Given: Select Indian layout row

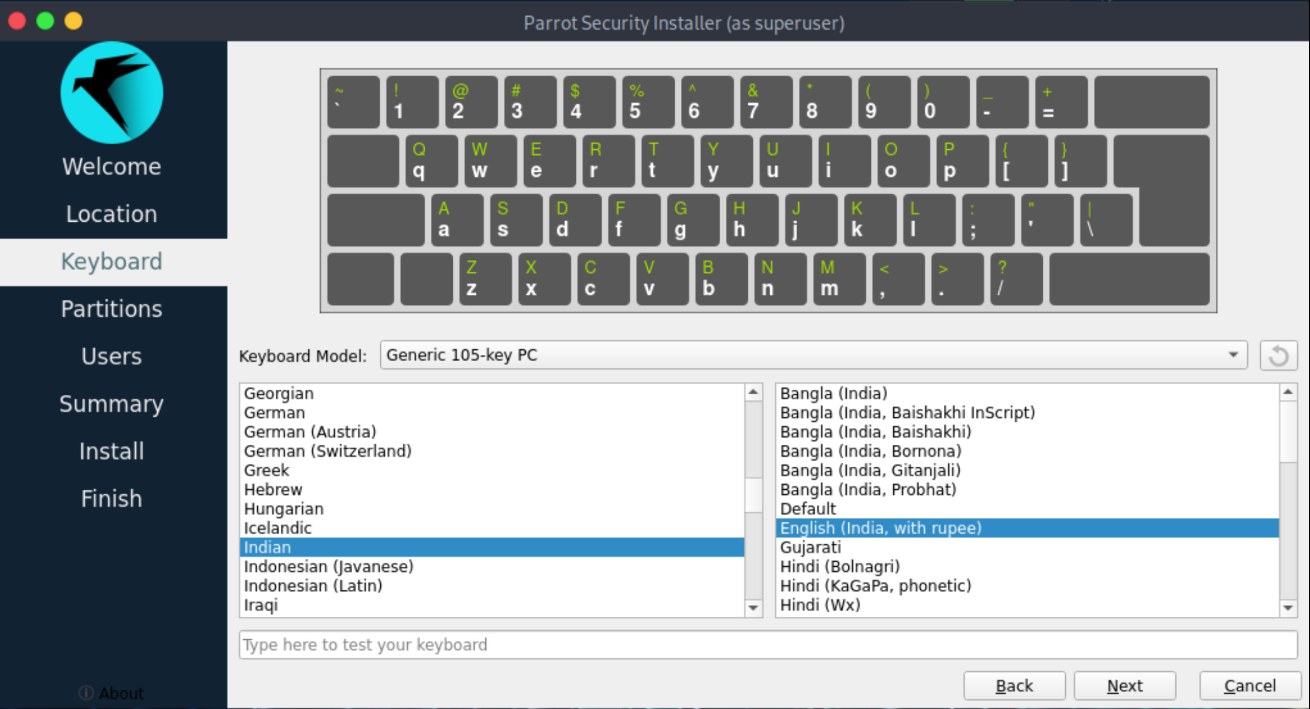Looking at the screenshot, I should (492, 547).
